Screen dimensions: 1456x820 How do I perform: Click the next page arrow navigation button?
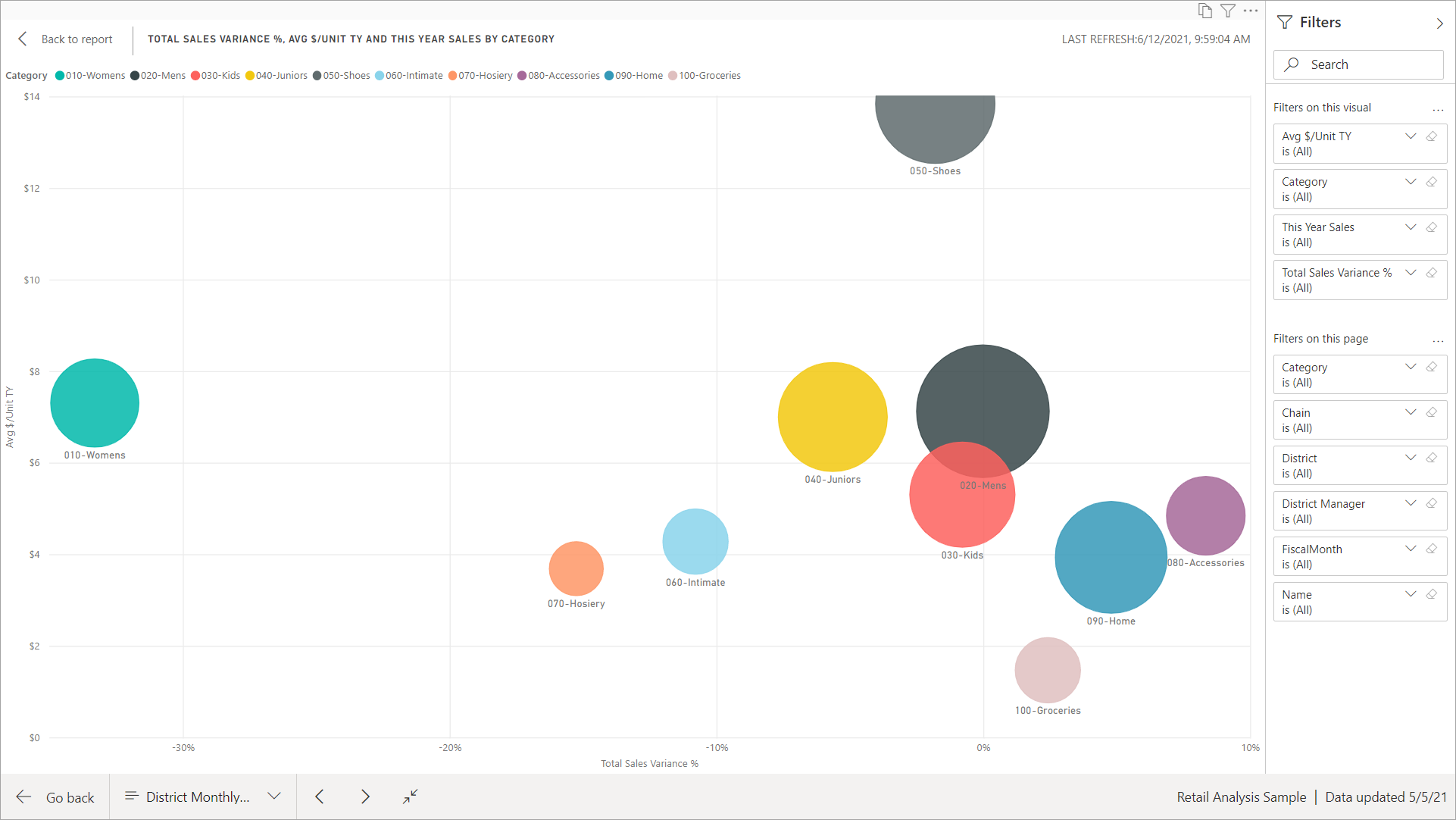click(x=366, y=796)
